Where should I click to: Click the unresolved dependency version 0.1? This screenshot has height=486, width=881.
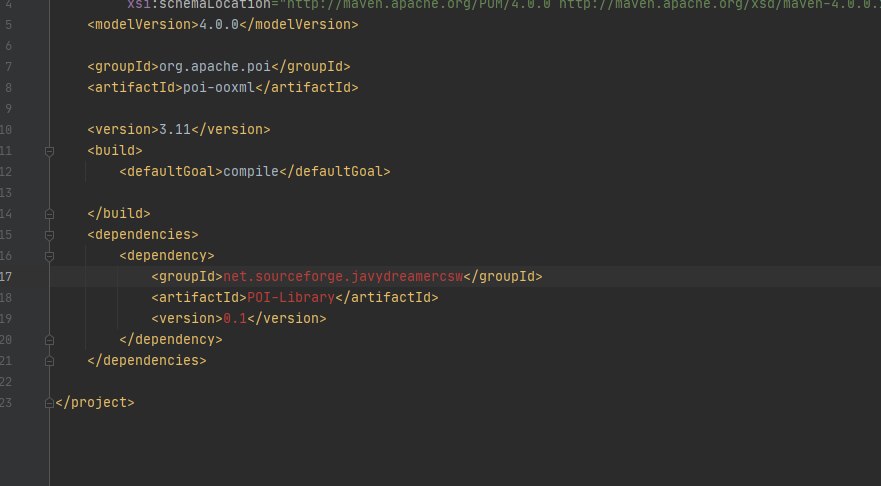(x=235, y=319)
